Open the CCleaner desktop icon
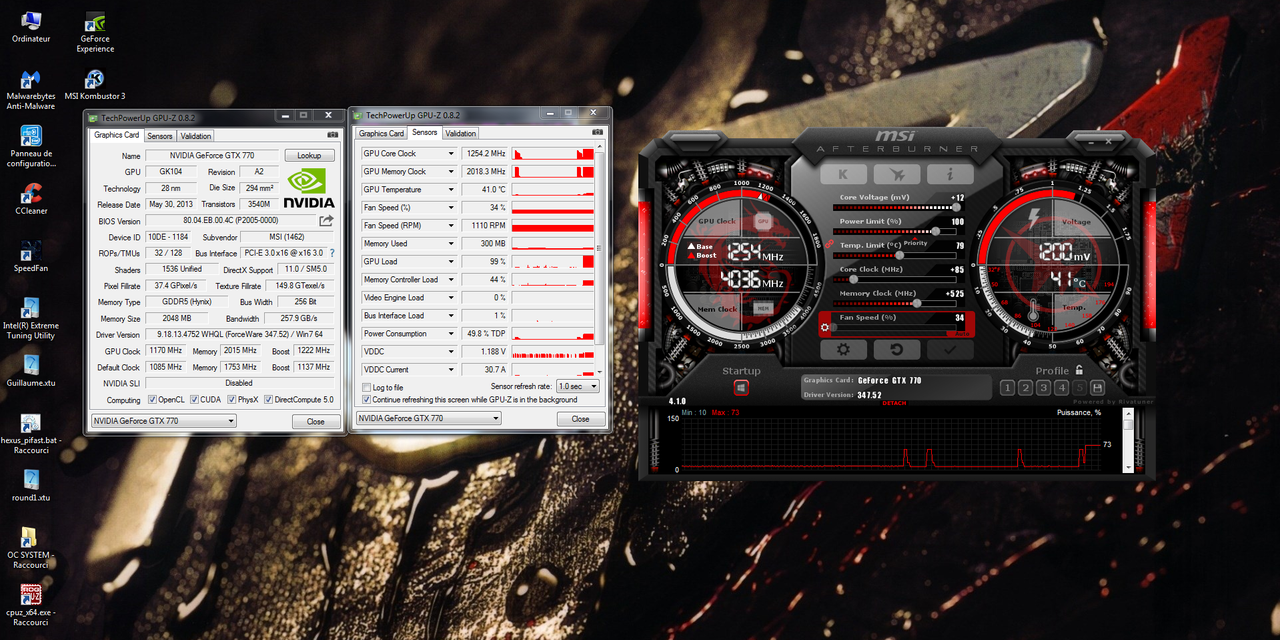The width and height of the screenshot is (1280, 640). pyautogui.click(x=31, y=198)
